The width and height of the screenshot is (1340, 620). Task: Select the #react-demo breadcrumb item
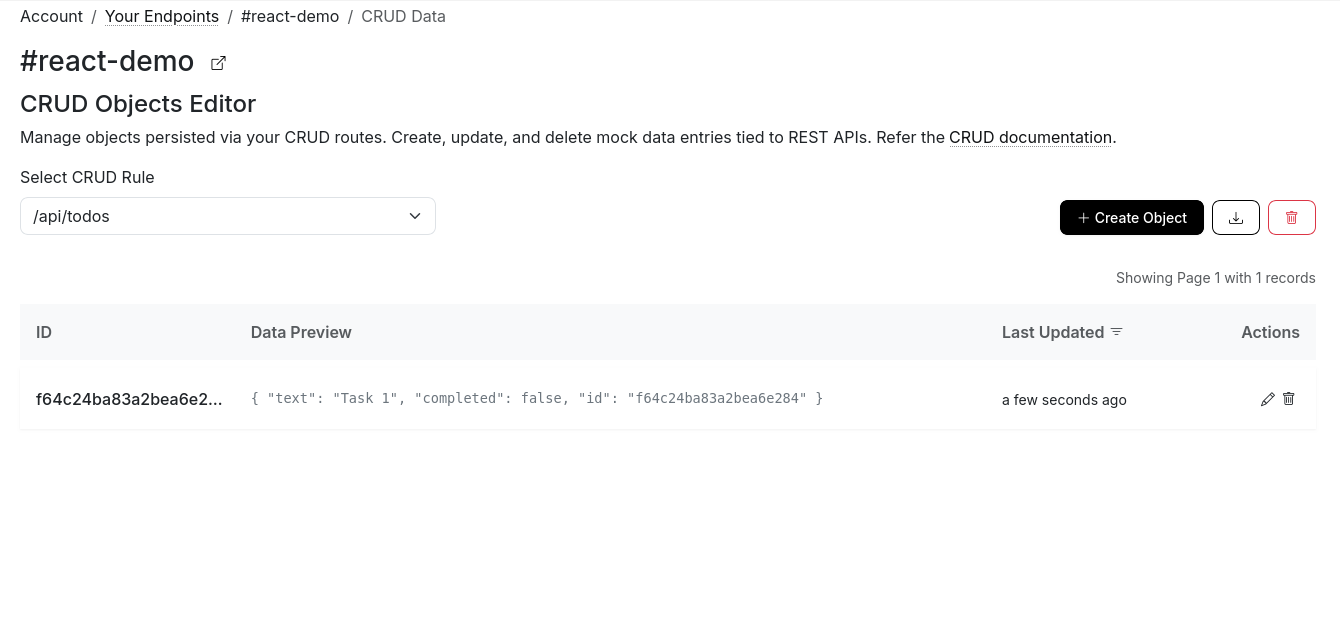[289, 16]
